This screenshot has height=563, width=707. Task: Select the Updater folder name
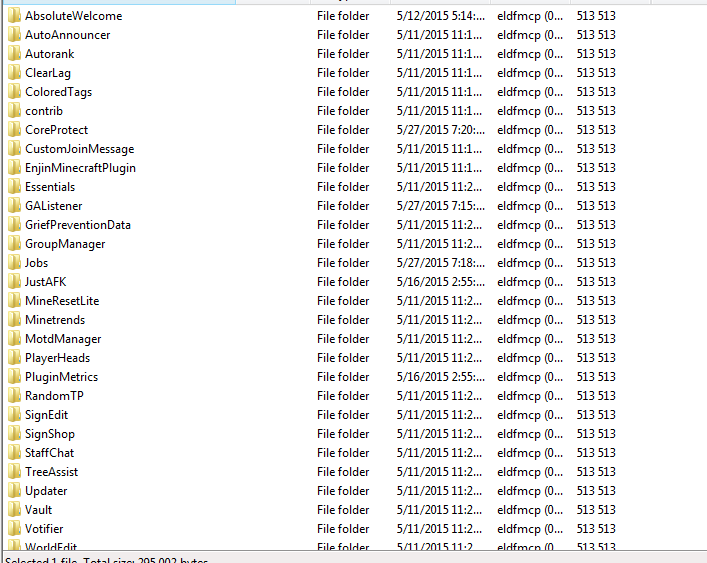coord(46,491)
